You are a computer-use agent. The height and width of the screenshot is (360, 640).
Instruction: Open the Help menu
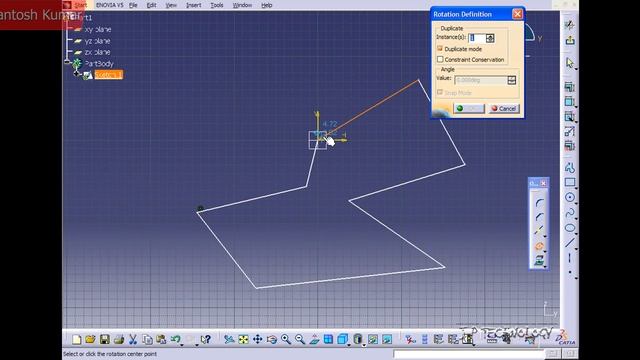point(267,5)
